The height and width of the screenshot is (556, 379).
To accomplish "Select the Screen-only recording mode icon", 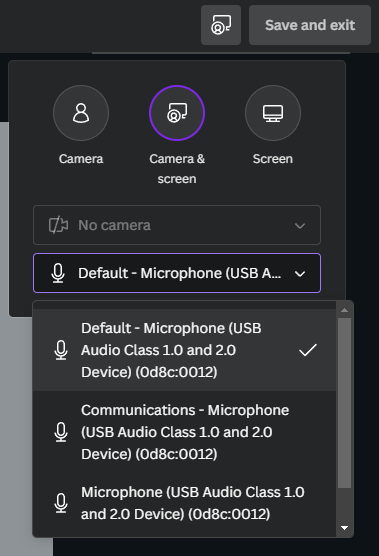I will (273, 113).
